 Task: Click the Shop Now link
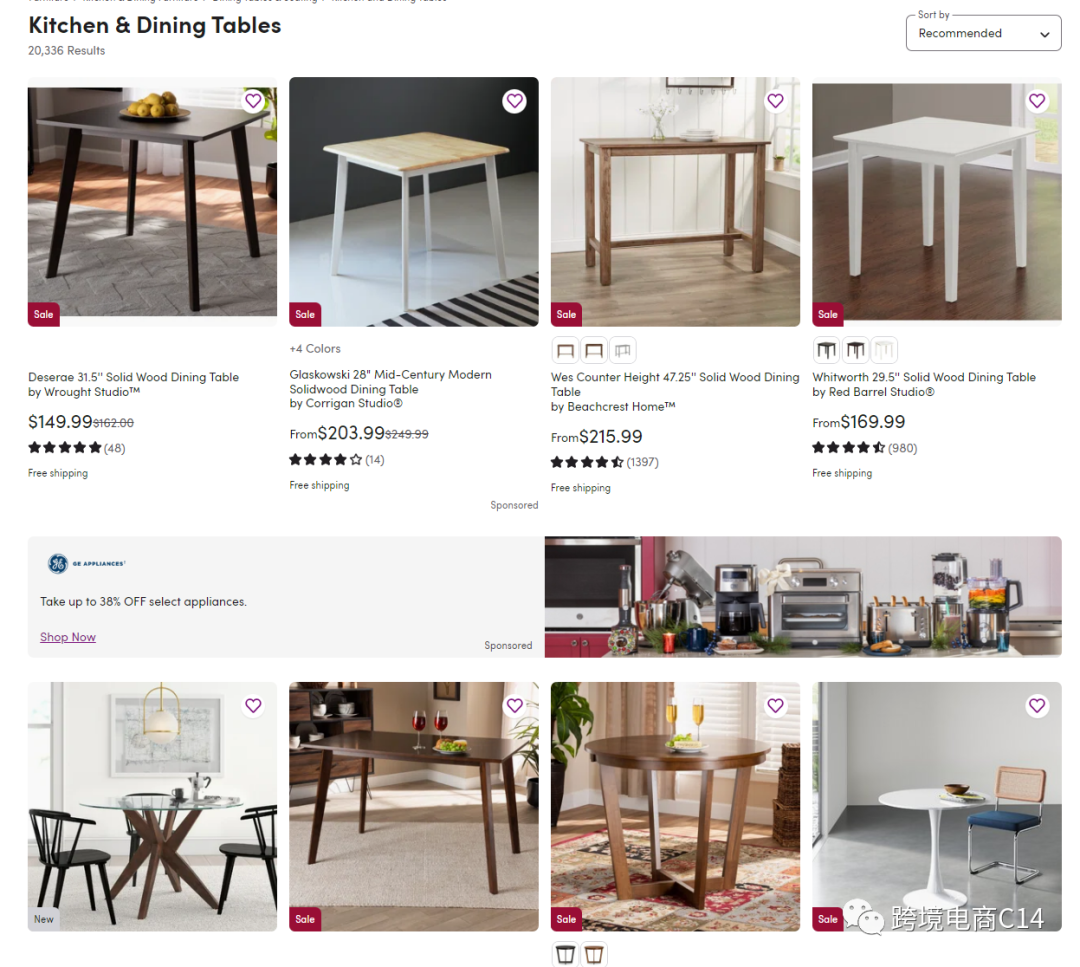[68, 637]
